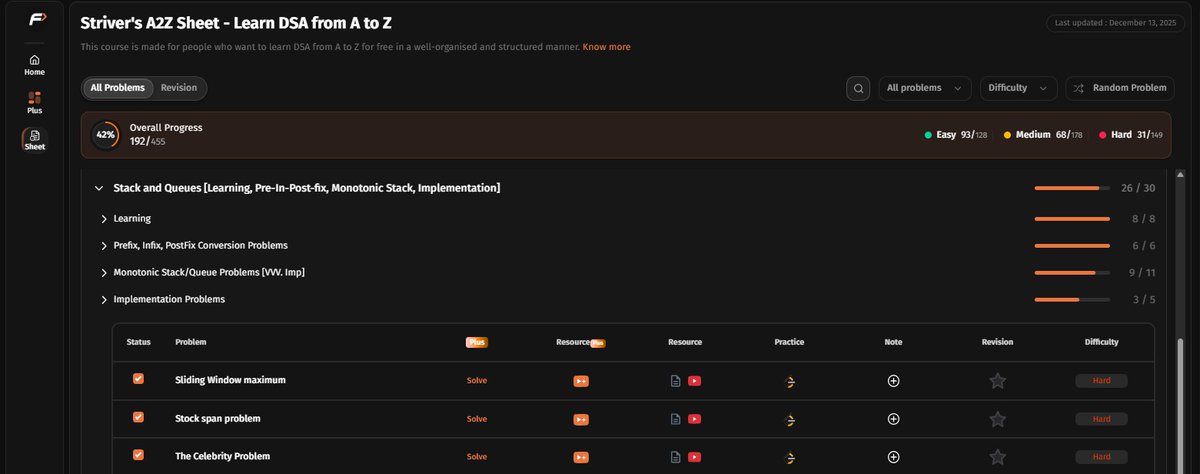Click Solve for Sliding Window maximum

pos(477,381)
